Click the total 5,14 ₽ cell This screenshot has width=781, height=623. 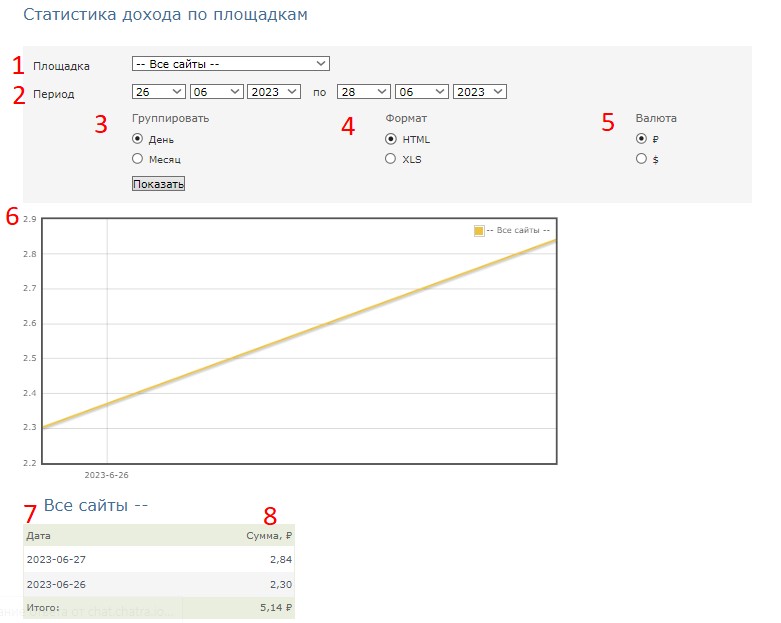[276, 608]
